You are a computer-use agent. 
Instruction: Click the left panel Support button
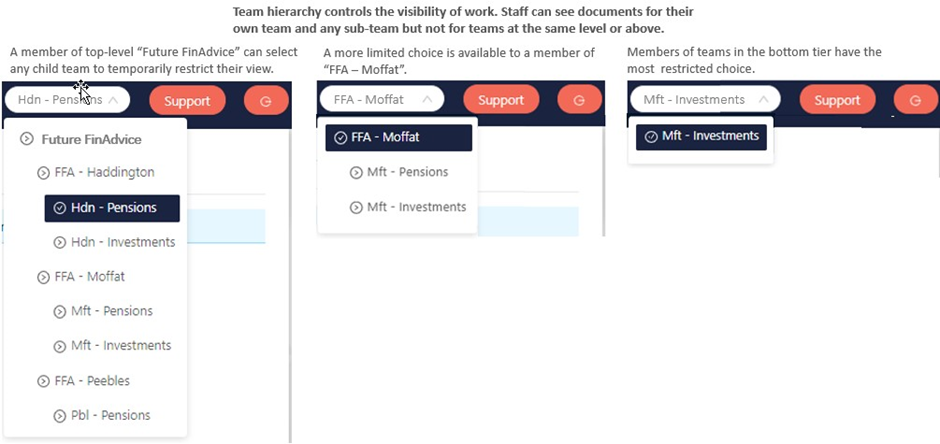(x=187, y=101)
